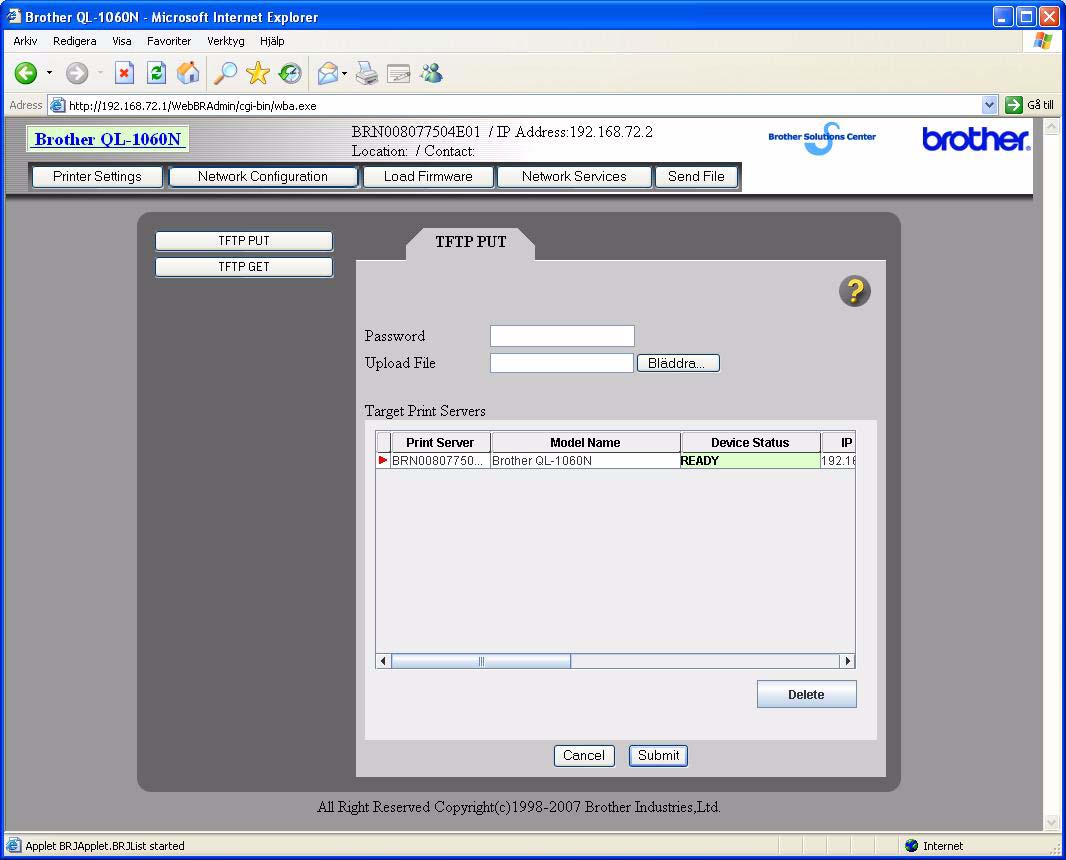Select TFTP PUT in the sidebar
Viewport: 1066px width, 860px height.
tap(244, 241)
